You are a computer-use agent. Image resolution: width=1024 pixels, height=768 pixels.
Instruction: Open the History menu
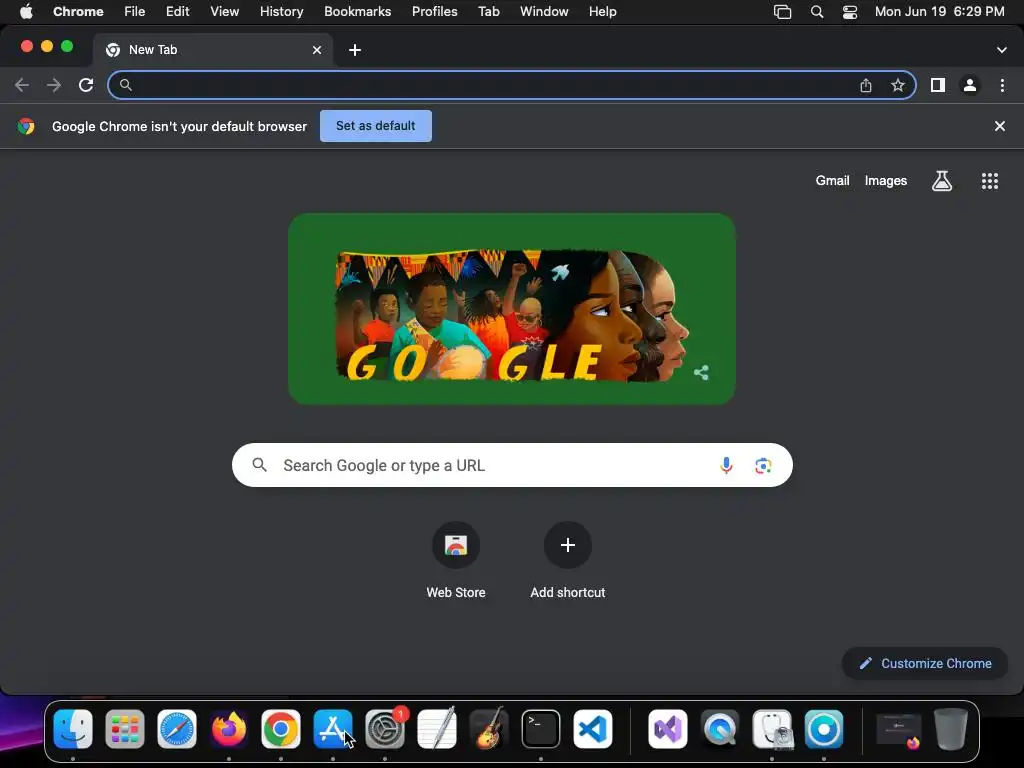281,12
